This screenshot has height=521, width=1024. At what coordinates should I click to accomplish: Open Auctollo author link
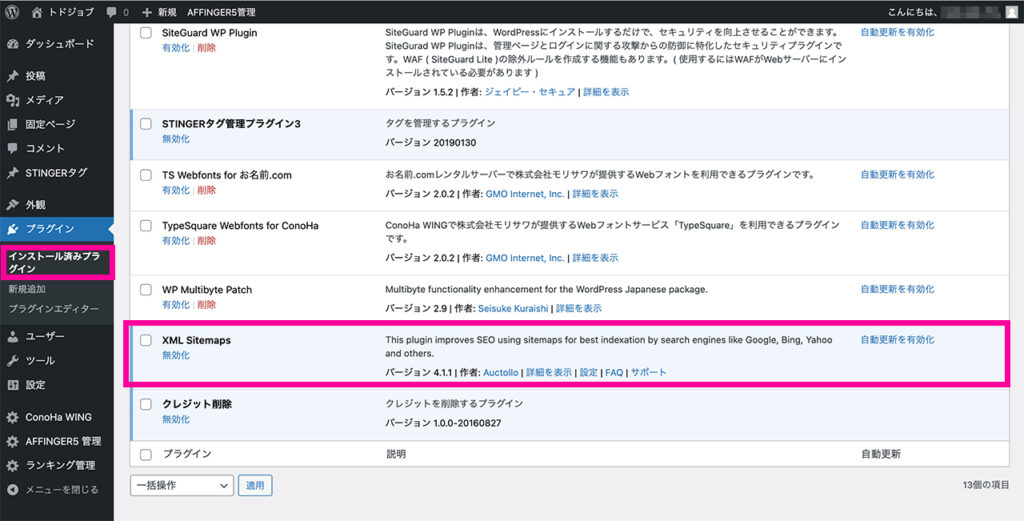point(500,372)
